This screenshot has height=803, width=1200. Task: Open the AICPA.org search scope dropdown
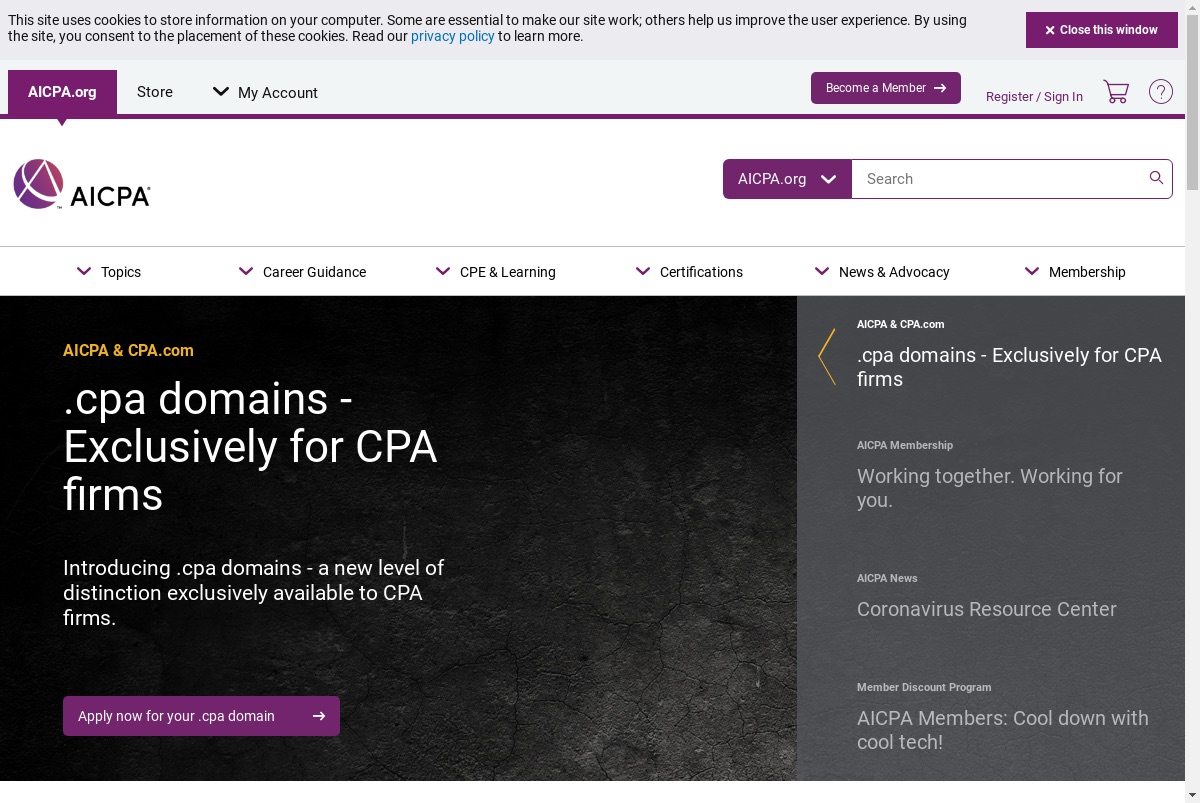(x=787, y=179)
